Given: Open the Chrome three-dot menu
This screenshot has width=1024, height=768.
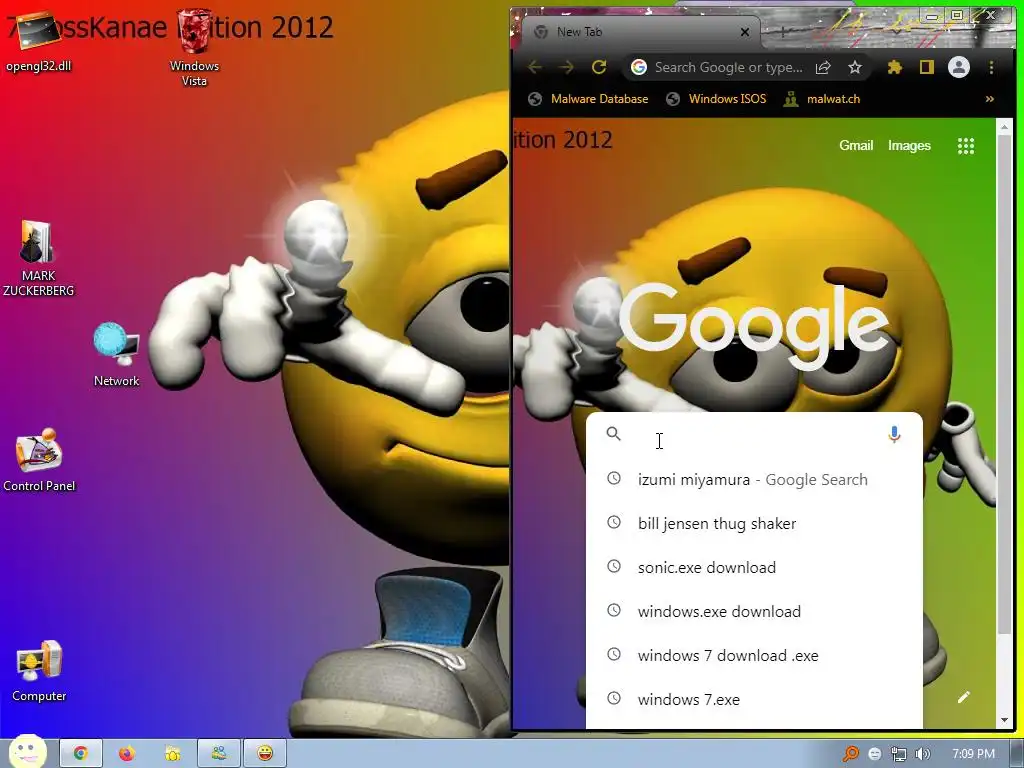Looking at the screenshot, I should click(991, 67).
